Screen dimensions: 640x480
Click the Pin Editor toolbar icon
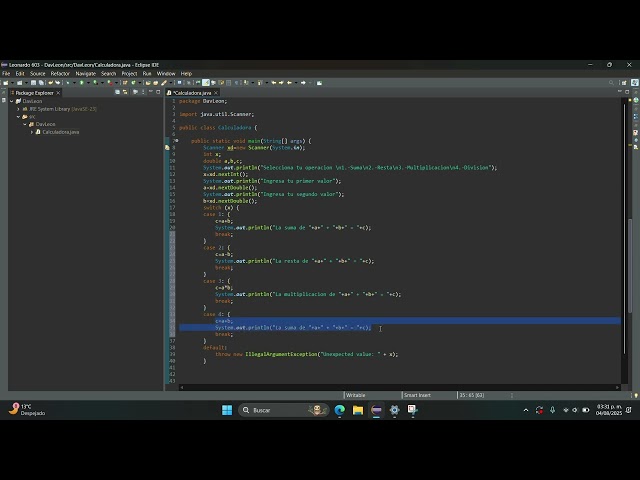pyautogui.click(x=319, y=83)
